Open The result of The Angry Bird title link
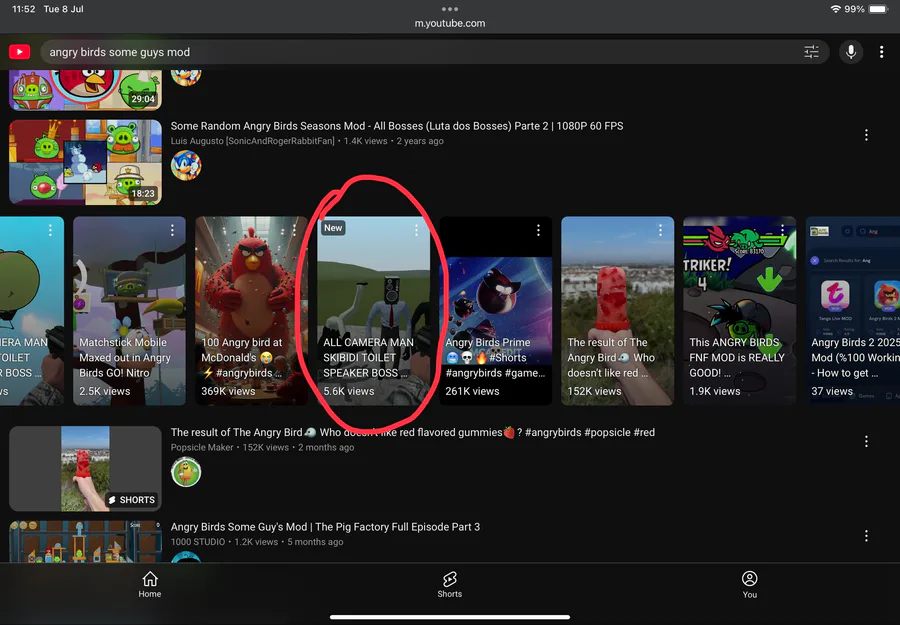900x625 pixels. (413, 432)
